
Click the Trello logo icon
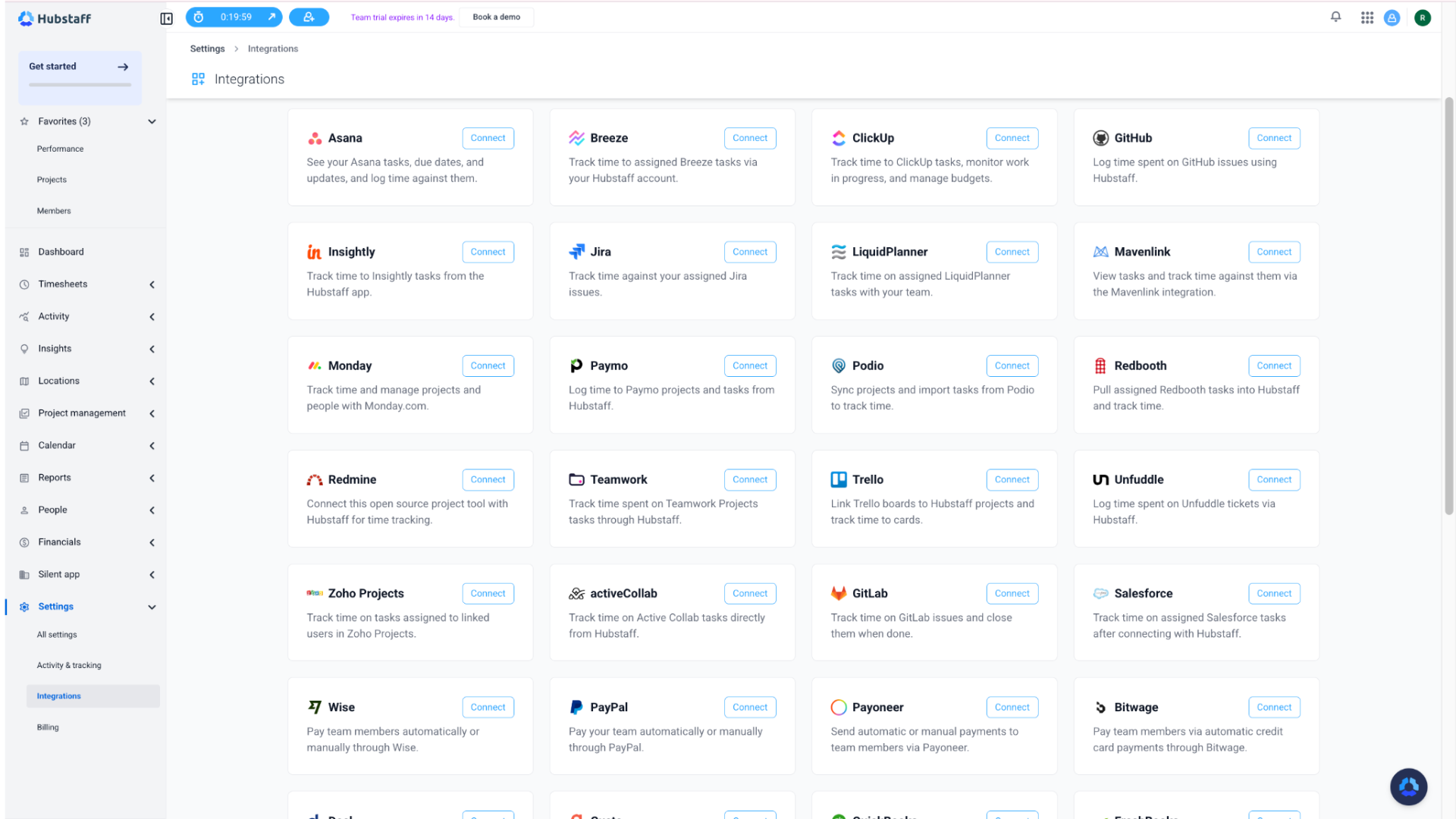[839, 479]
